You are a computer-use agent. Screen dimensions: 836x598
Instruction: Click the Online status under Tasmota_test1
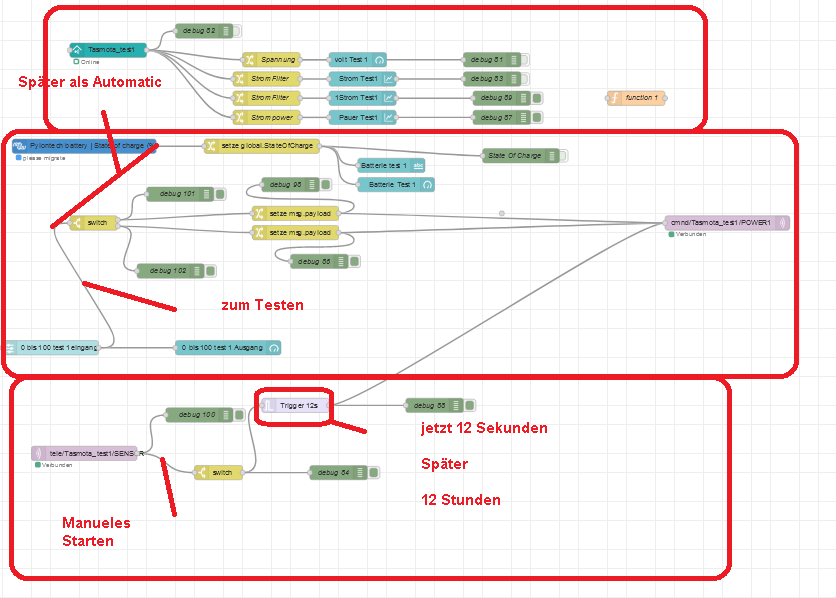(87, 62)
